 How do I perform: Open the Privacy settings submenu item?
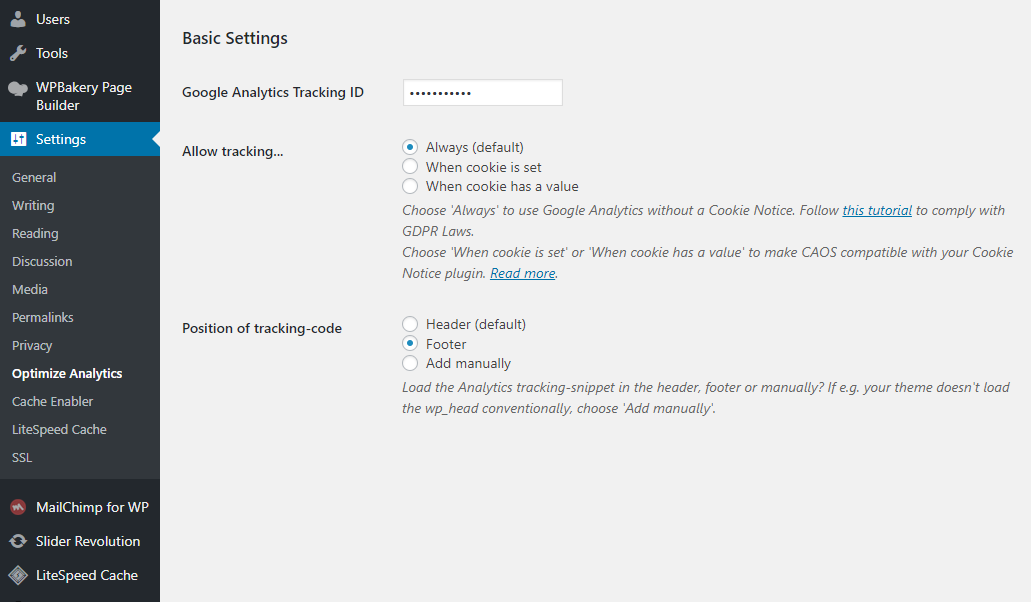(x=32, y=345)
